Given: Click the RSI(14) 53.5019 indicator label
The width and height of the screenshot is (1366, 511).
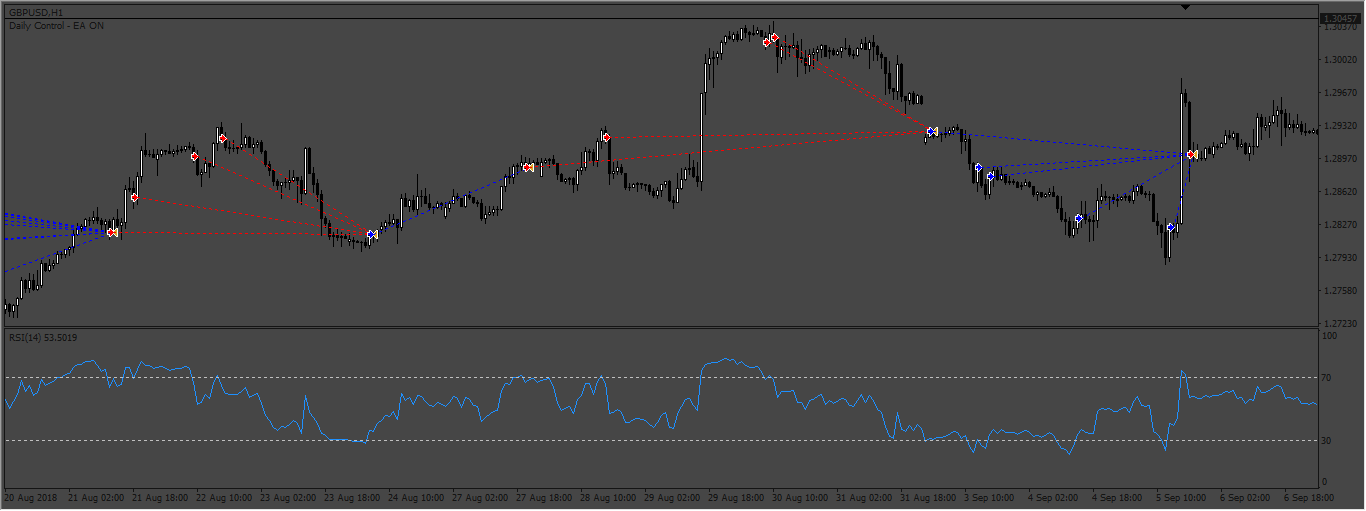Looking at the screenshot, I should 43,338.
